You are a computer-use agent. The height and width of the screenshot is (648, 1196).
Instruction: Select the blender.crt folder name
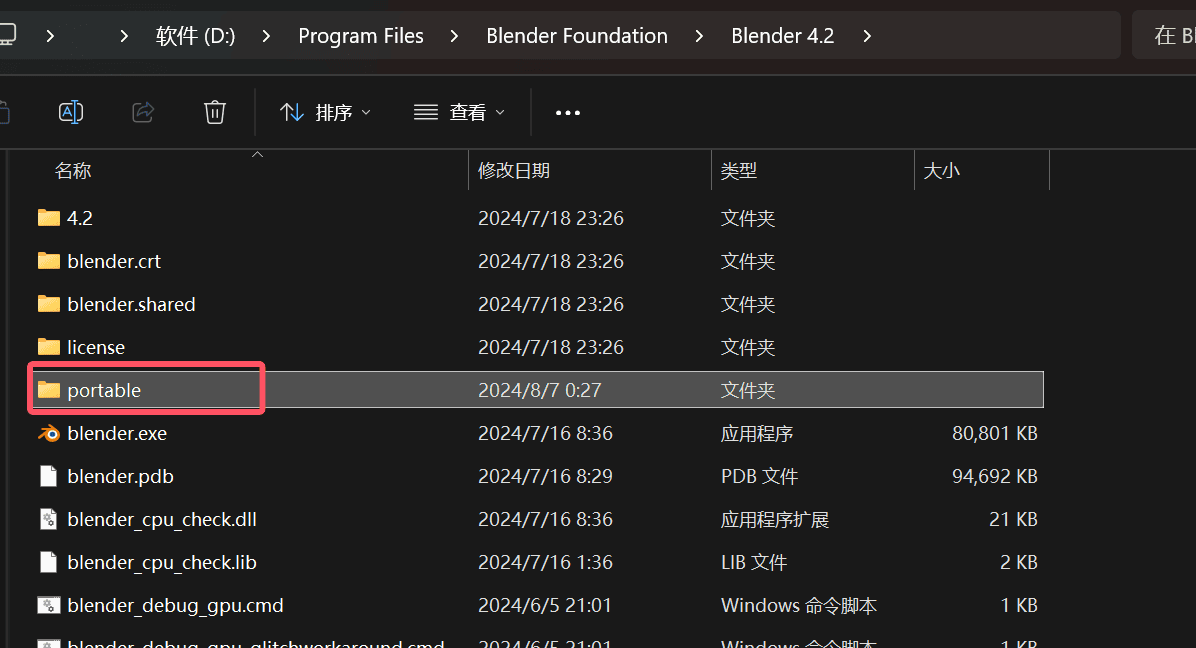[x=114, y=261]
